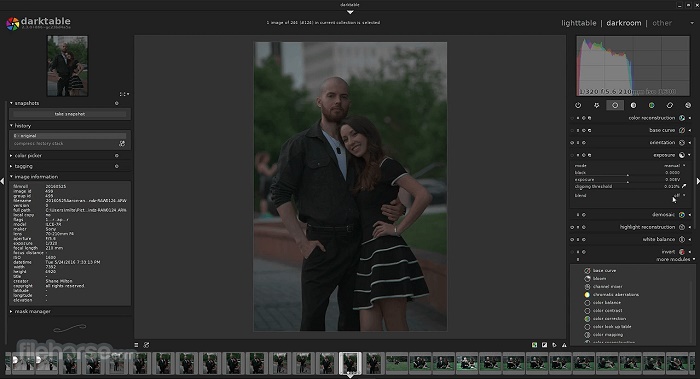Image resolution: width=700 pixels, height=379 pixels.
Task: Switch to the other view
Action: tap(662, 23)
